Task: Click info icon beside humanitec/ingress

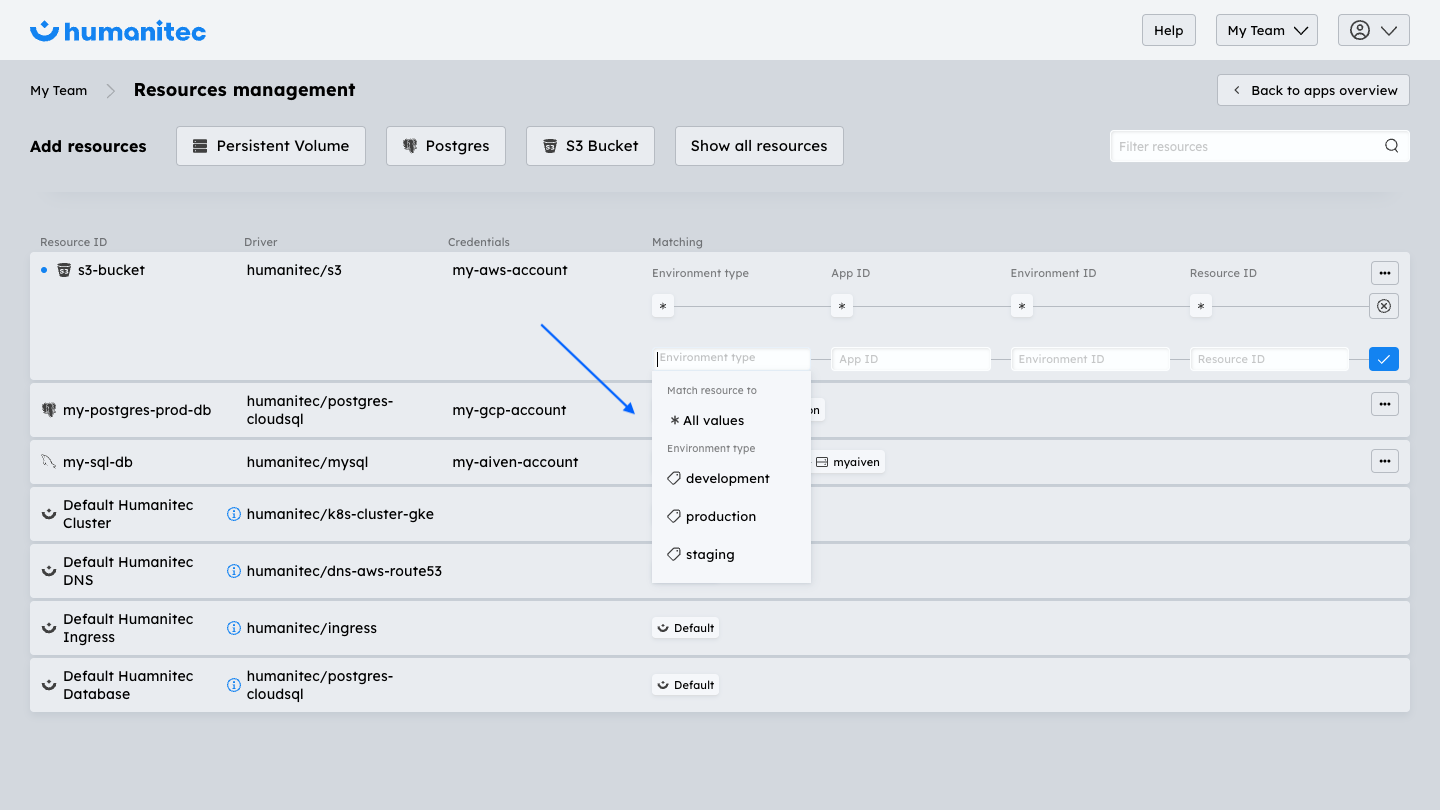Action: (x=234, y=628)
